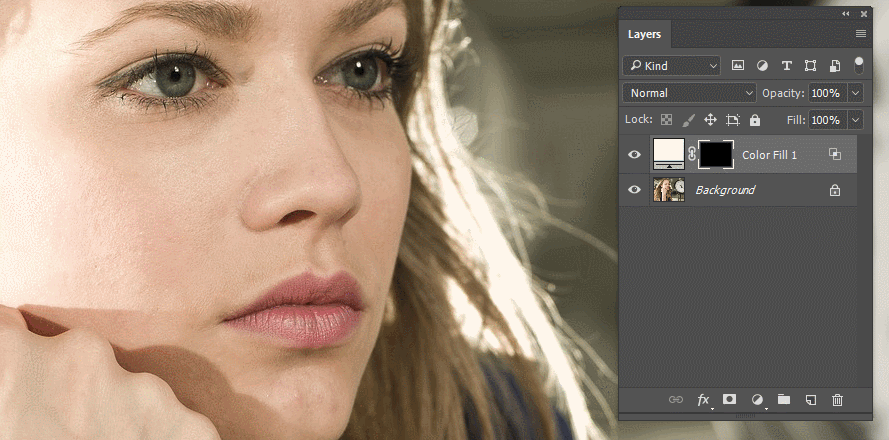
Task: Select the Background layer name
Action: [725, 190]
